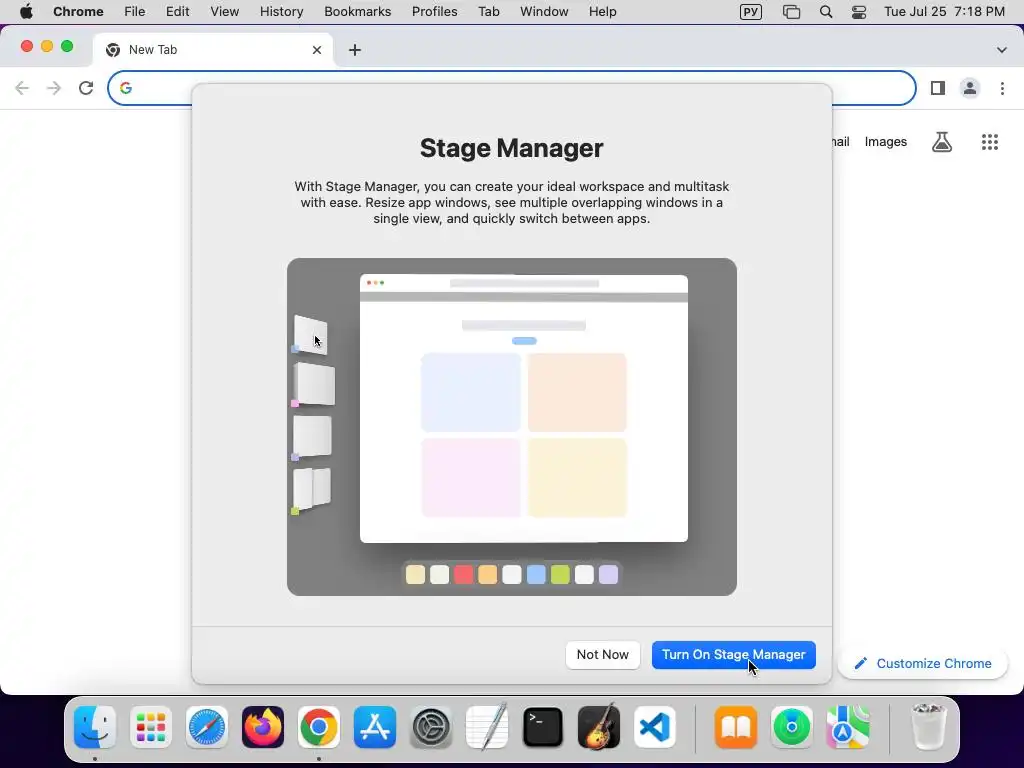Open the Images link in Chrome
The height and width of the screenshot is (768, 1024).
[x=885, y=142]
